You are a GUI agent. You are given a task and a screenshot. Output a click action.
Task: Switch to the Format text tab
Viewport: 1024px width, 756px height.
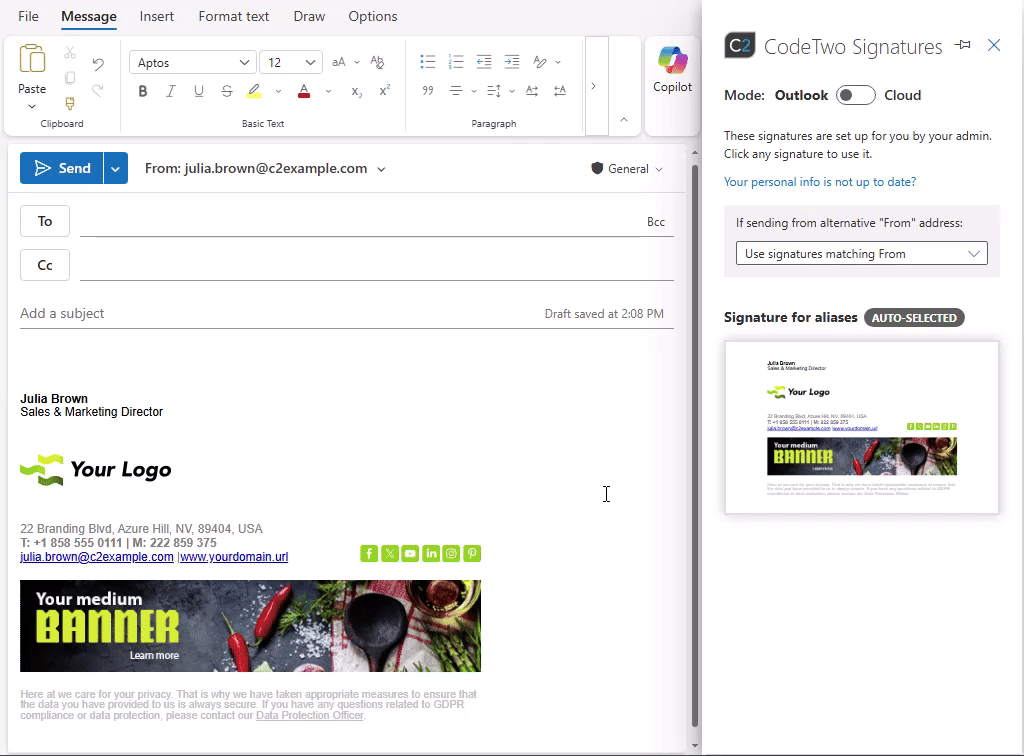pos(234,16)
